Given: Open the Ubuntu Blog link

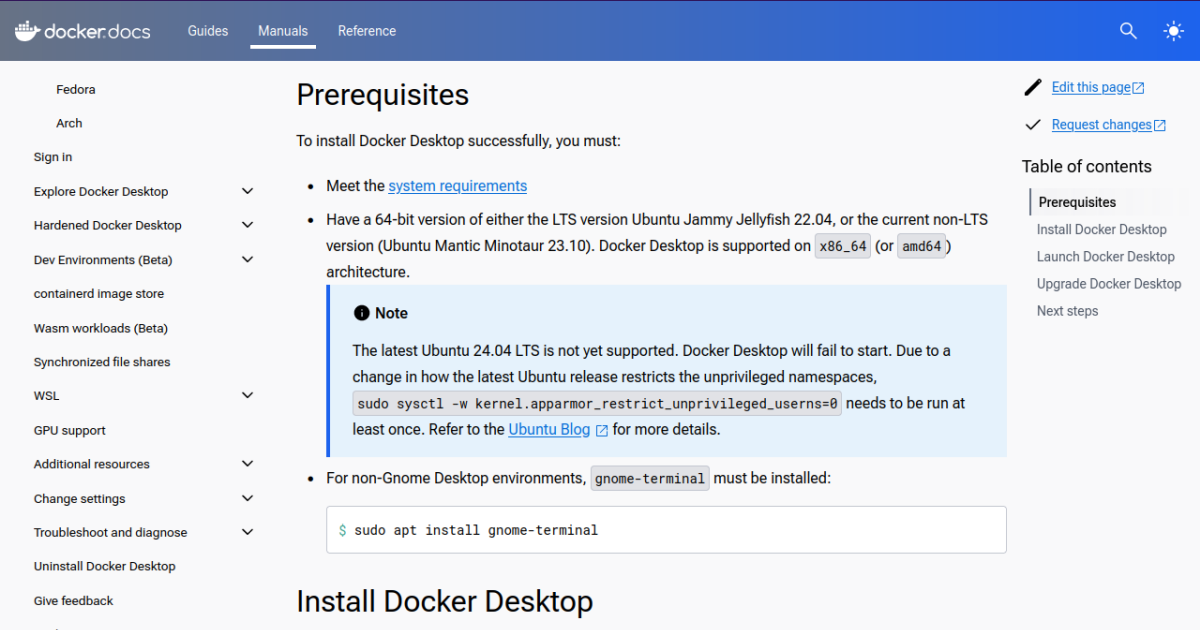Looking at the screenshot, I should click(x=549, y=430).
